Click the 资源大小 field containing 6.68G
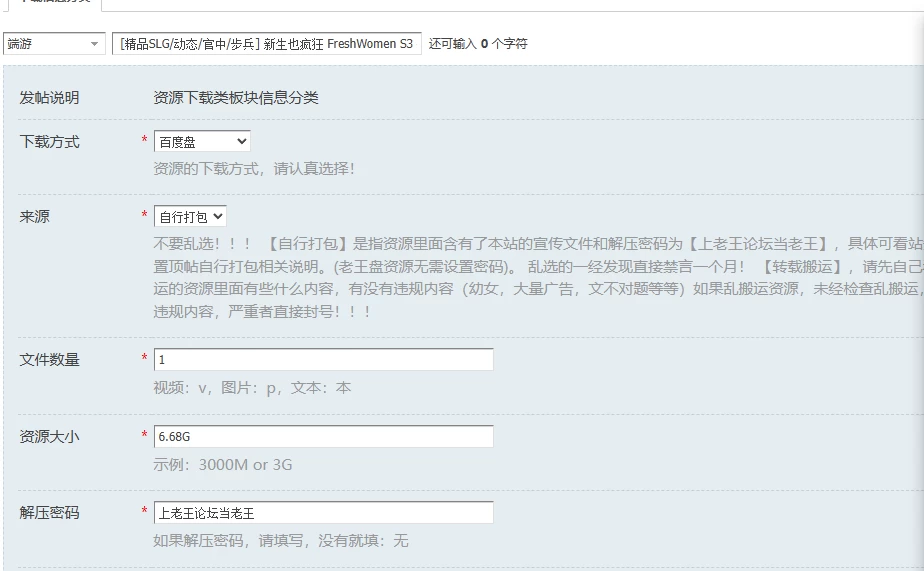 coord(324,436)
